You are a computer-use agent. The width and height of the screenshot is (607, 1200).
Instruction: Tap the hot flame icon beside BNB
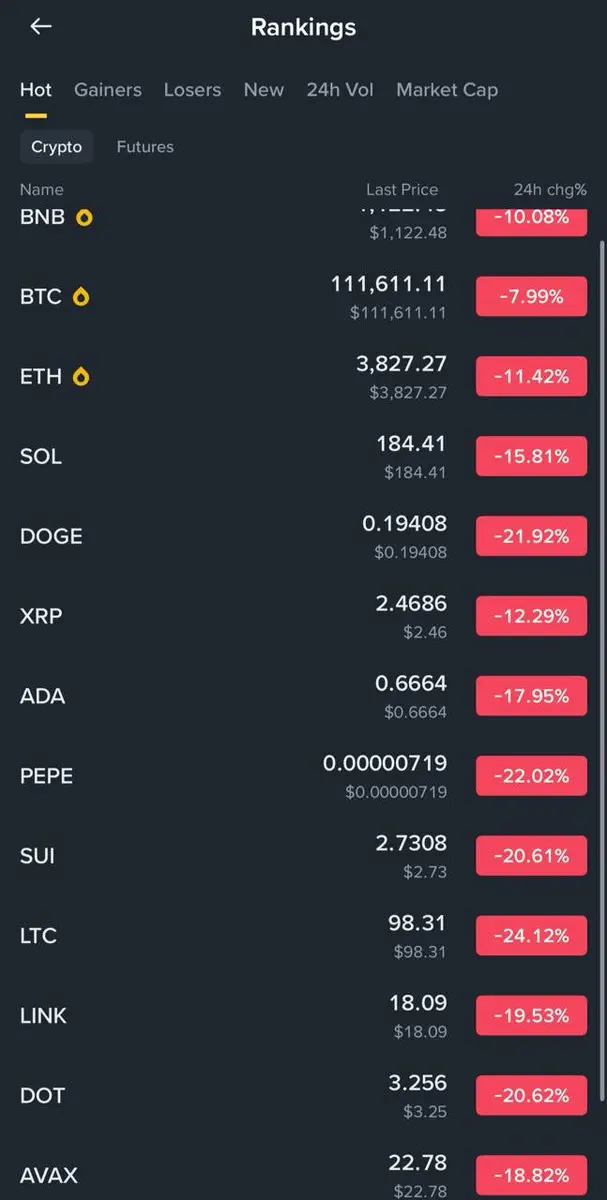click(x=84, y=217)
